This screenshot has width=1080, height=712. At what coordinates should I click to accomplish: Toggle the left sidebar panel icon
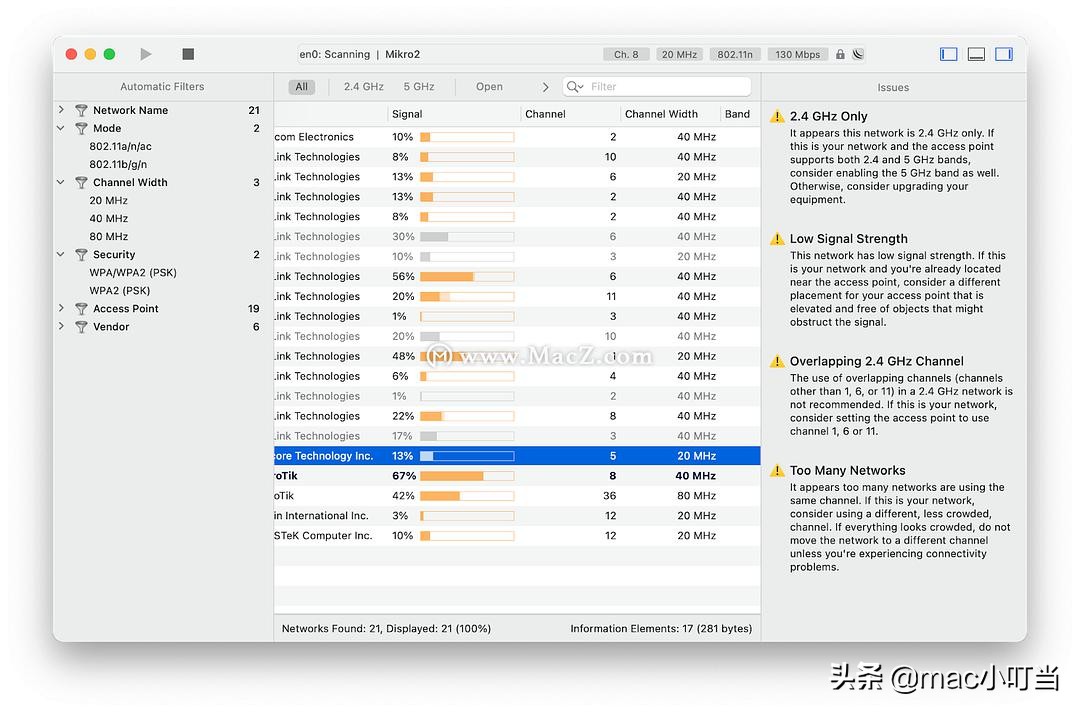click(948, 54)
